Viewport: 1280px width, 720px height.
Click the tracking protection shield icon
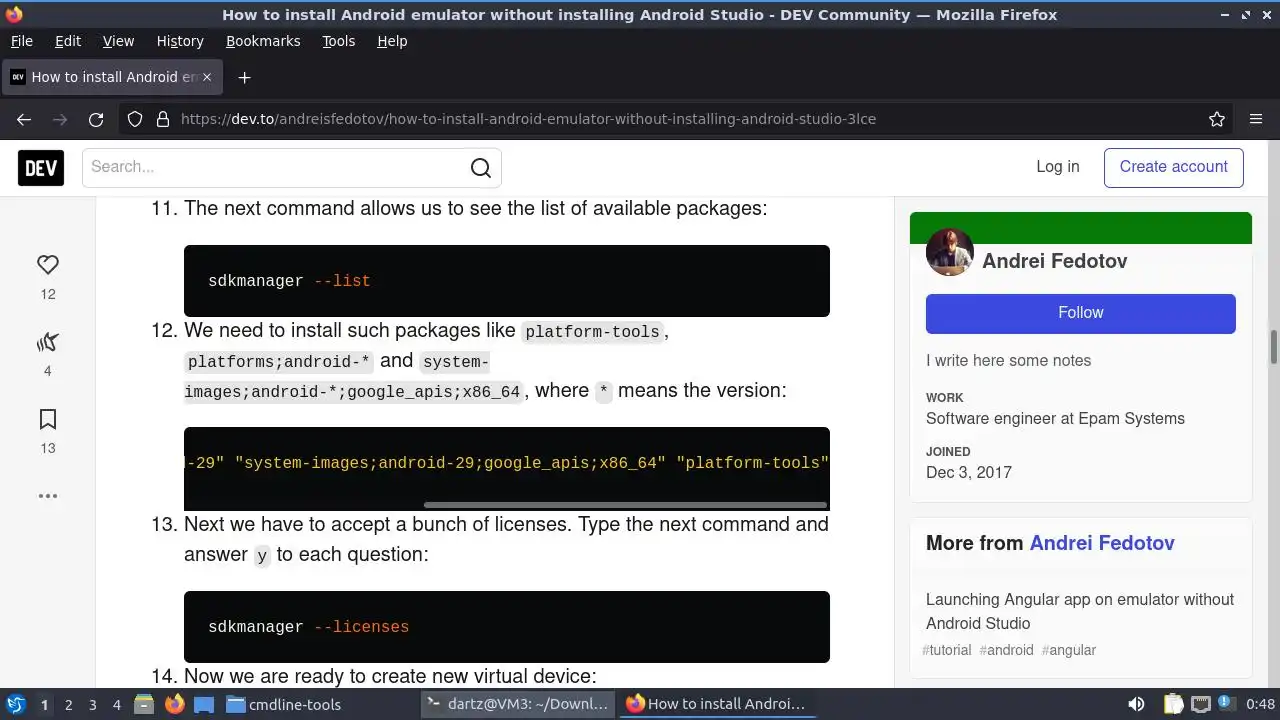pyautogui.click(x=135, y=119)
